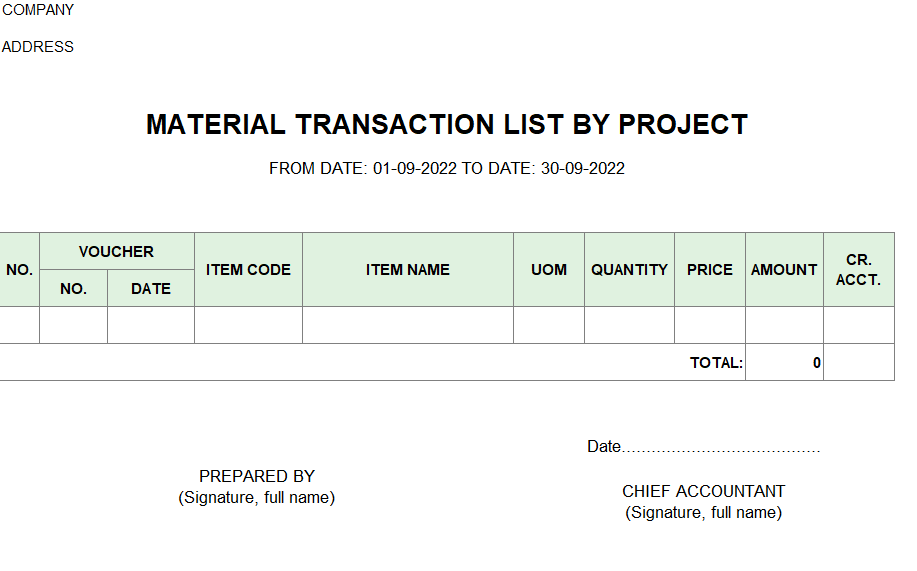
Task: Select the AMOUNT column header
Action: coord(784,270)
